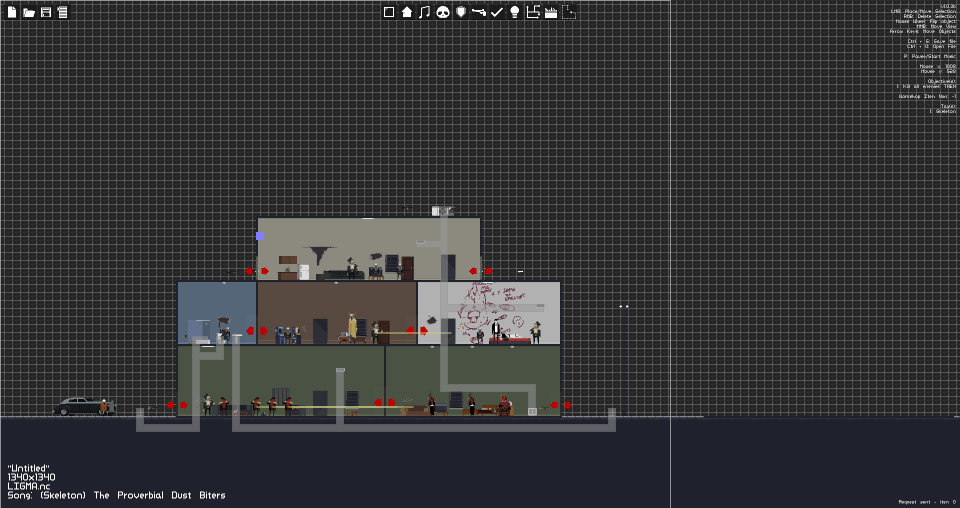The width and height of the screenshot is (960, 508).
Task: Select the light bulb lighting tool
Action: click(515, 12)
